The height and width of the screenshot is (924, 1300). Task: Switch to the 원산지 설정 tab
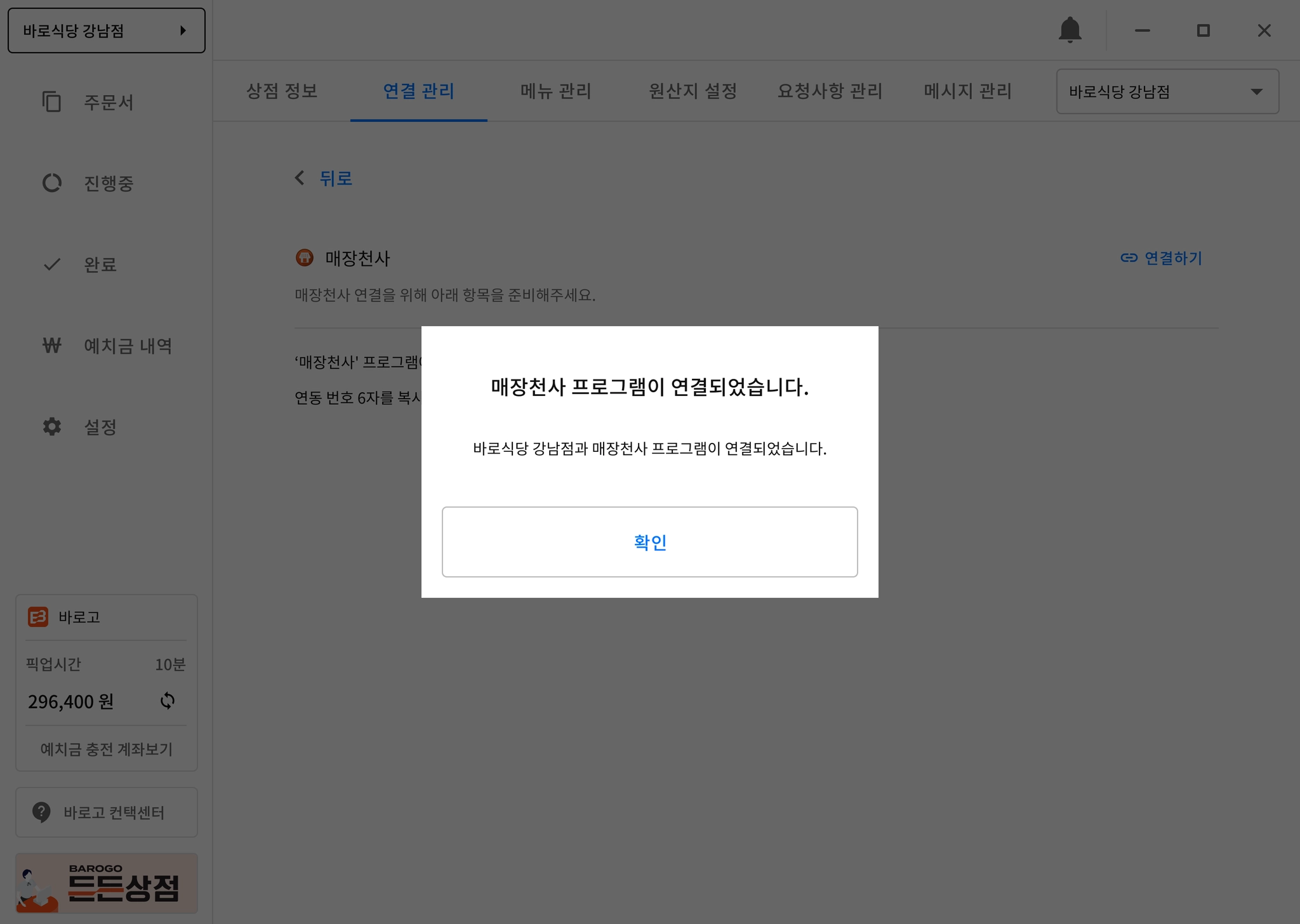(693, 91)
